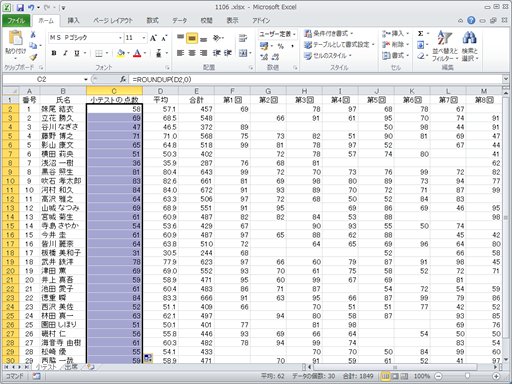This screenshot has width=512, height=384.
Task: Click the Fill down icon
Action: (x=421, y=45)
